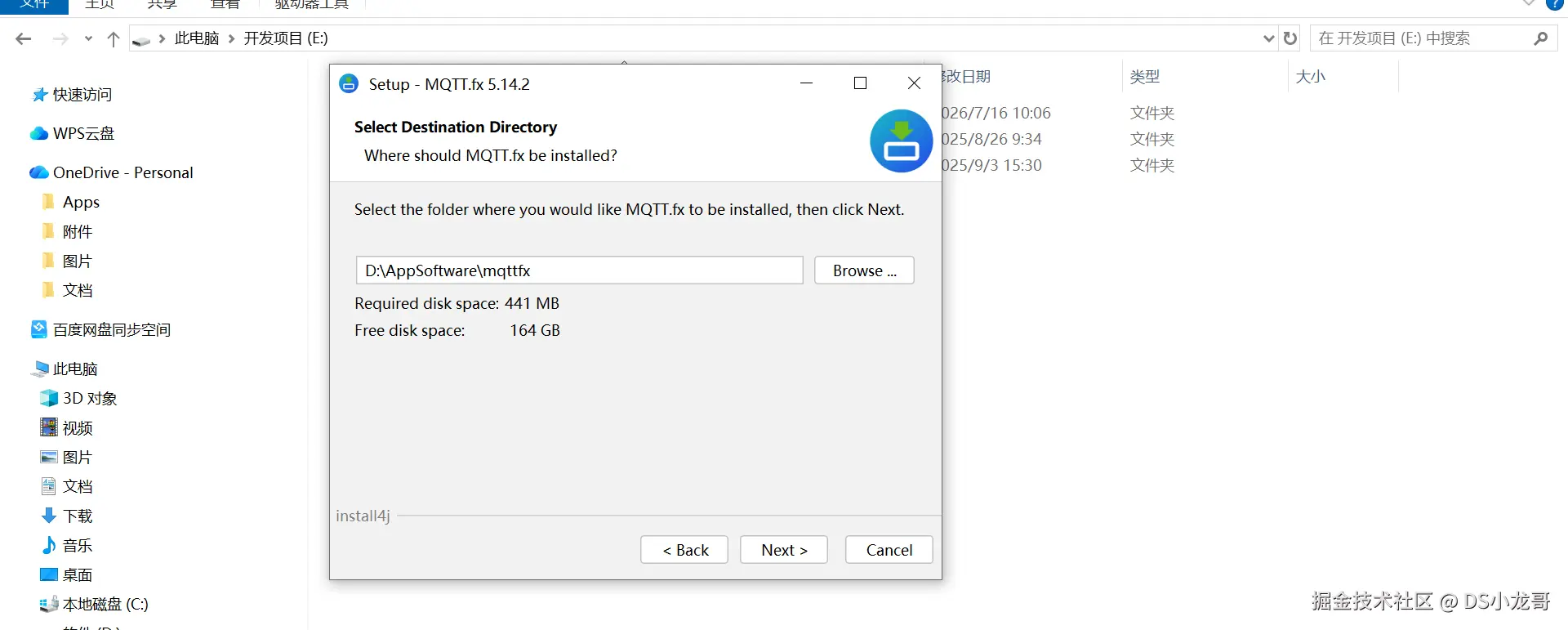Open the 音乐 folder in the sidebar
The height and width of the screenshot is (630, 1568).
pyautogui.click(x=67, y=545)
